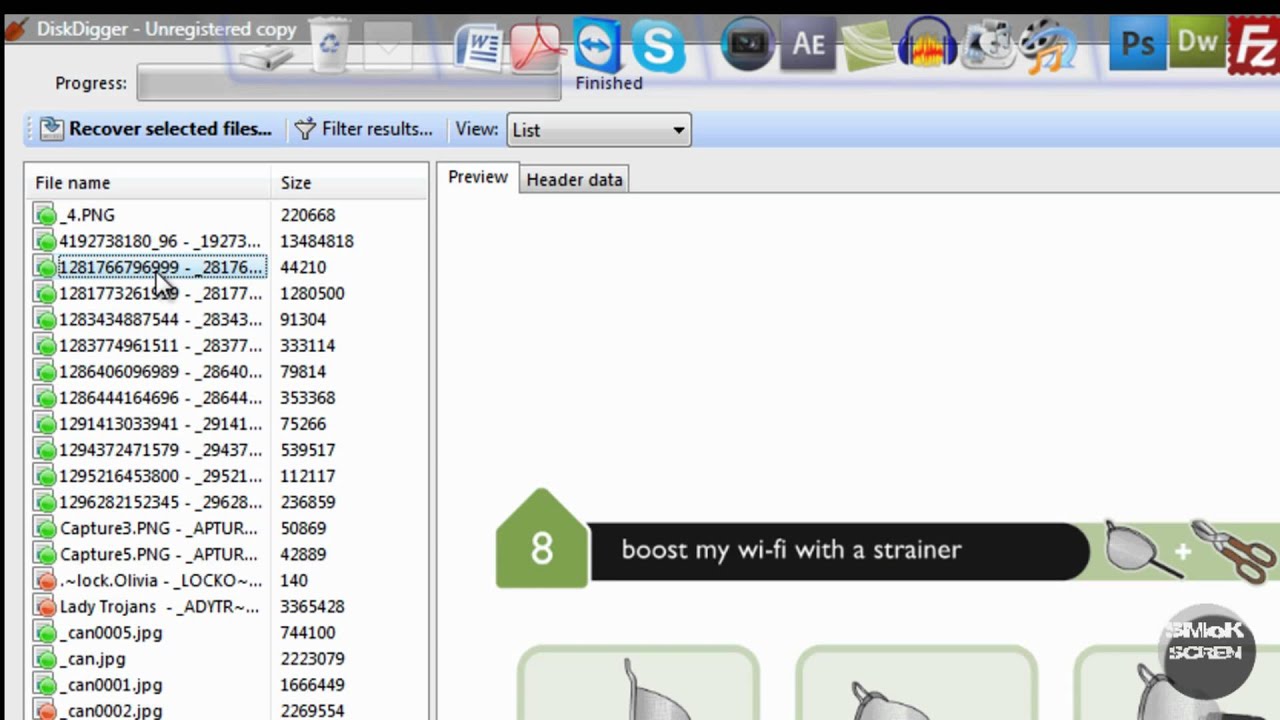This screenshot has height=720, width=1280.
Task: Click red status icon of .~lock.Olivia
Action: pos(45,580)
